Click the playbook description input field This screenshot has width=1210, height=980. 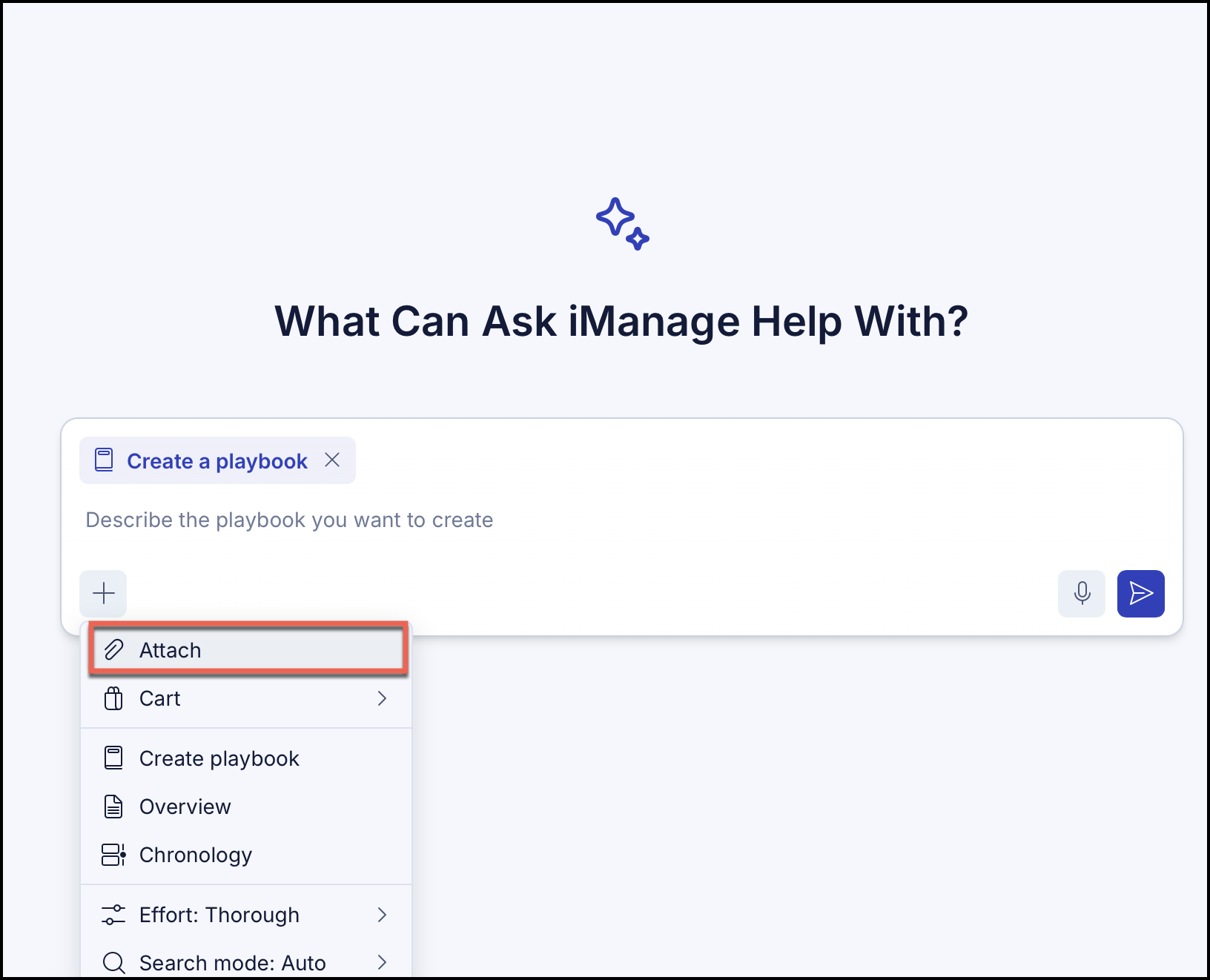point(621,520)
